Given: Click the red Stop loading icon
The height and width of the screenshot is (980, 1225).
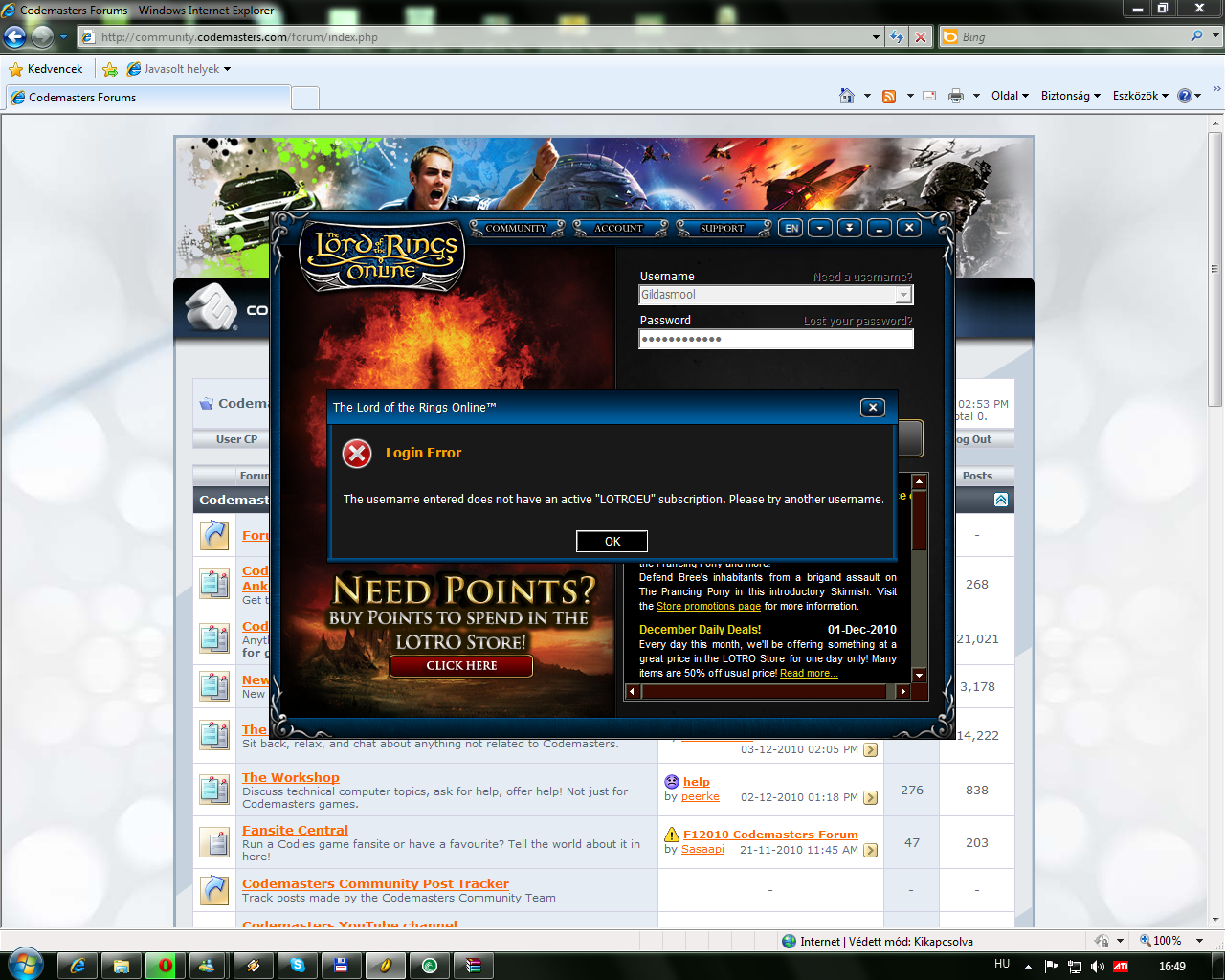Looking at the screenshot, I should [921, 37].
